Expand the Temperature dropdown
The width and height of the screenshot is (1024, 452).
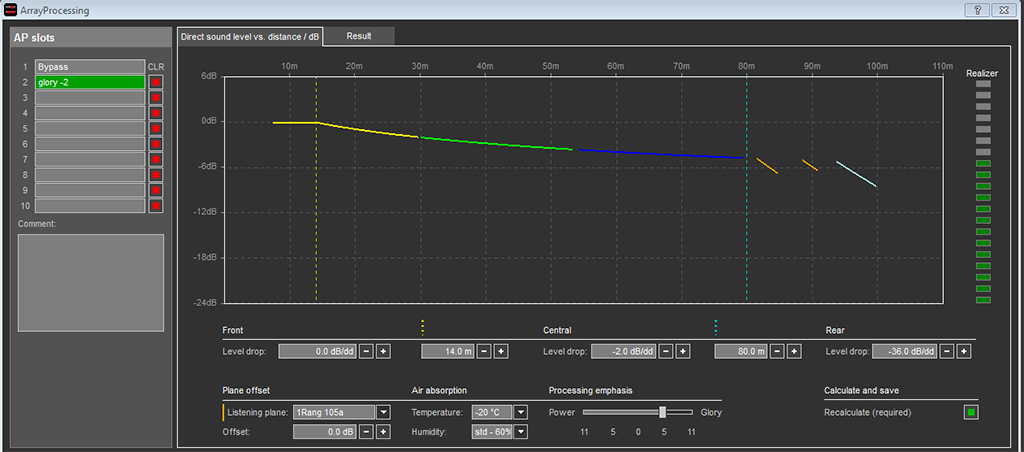[520, 412]
